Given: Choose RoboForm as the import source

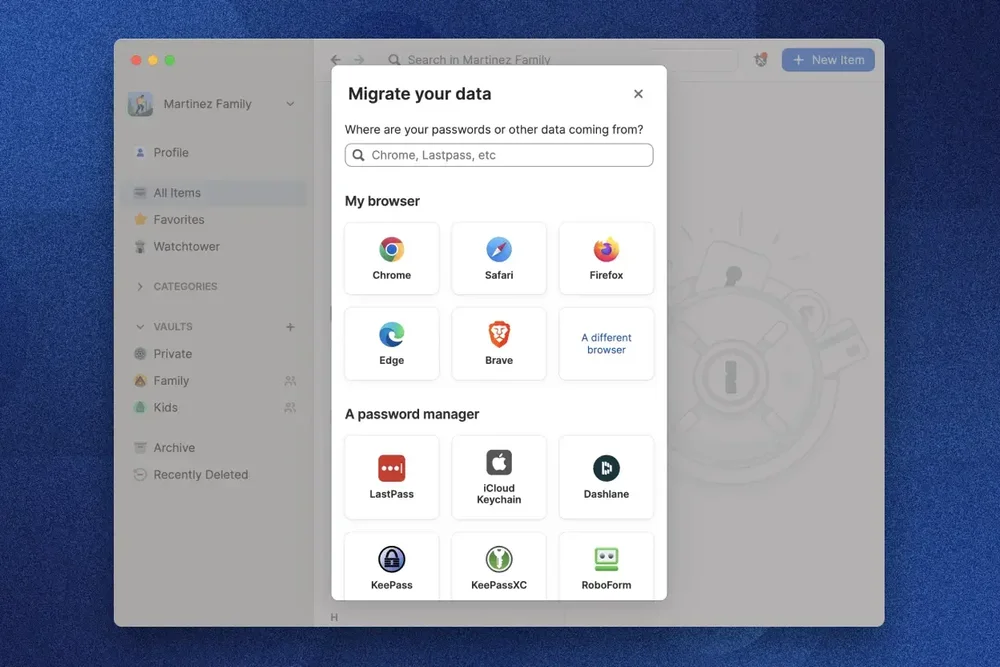Looking at the screenshot, I should point(606,567).
